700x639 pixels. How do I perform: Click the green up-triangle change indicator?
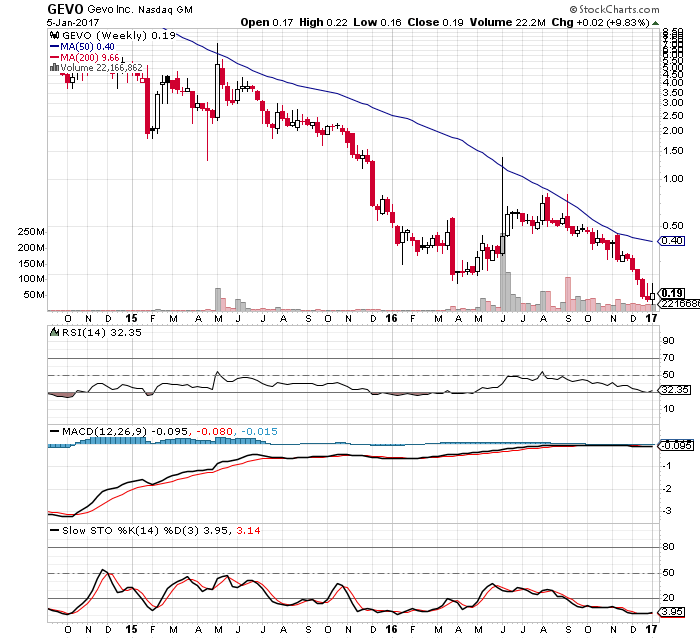[x=655, y=23]
